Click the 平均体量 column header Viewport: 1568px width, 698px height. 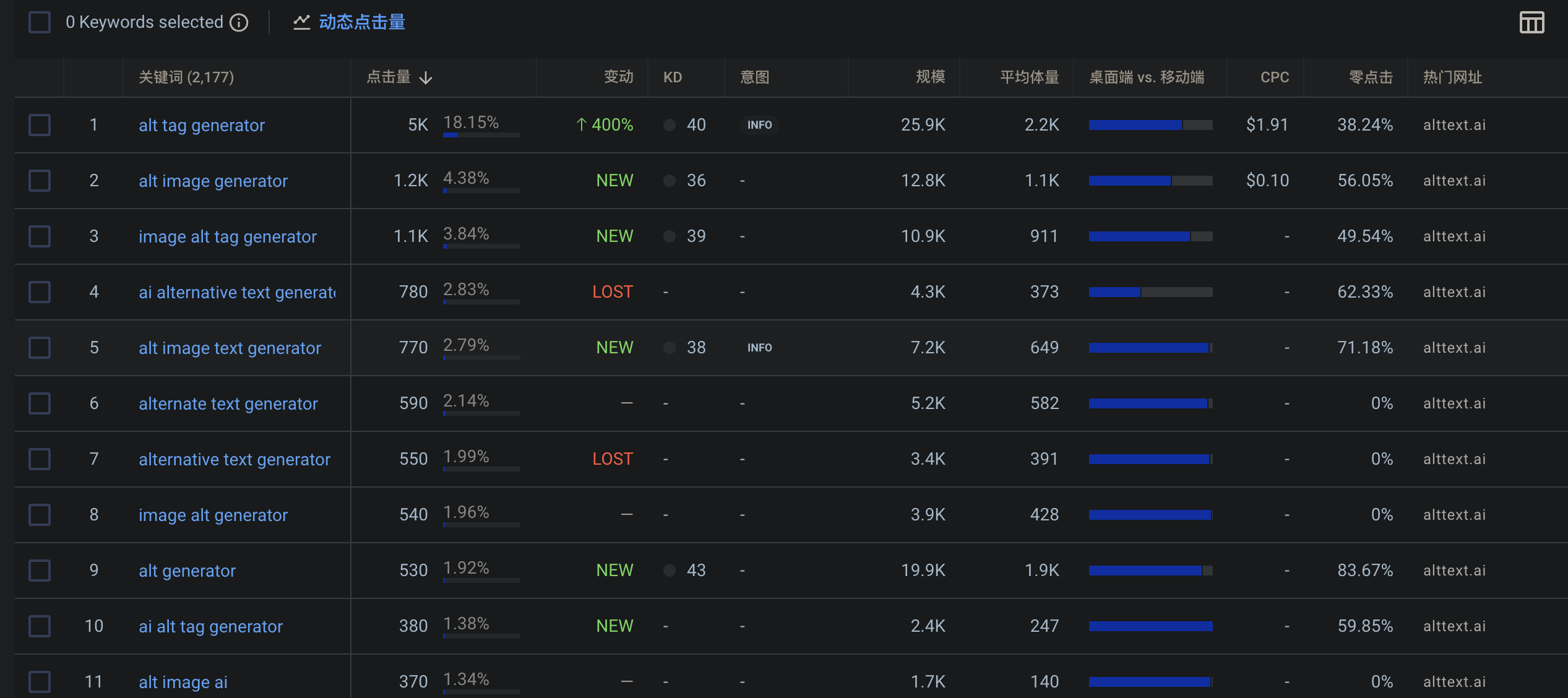(x=1029, y=77)
